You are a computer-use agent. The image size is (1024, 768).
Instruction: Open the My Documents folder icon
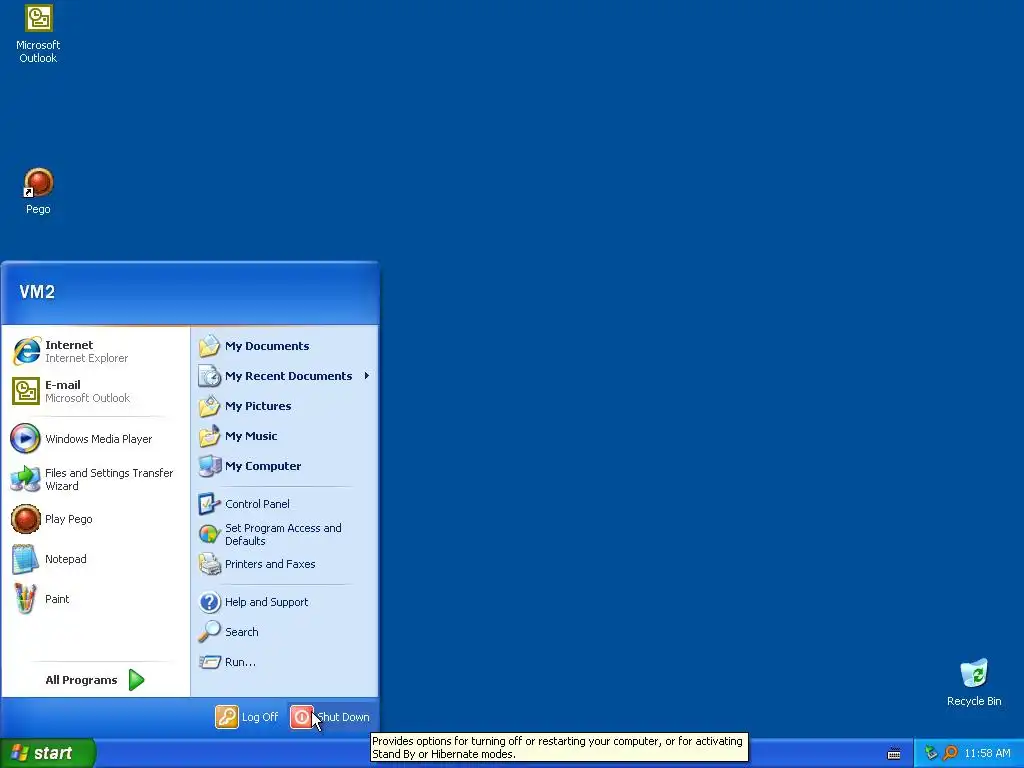[210, 346]
